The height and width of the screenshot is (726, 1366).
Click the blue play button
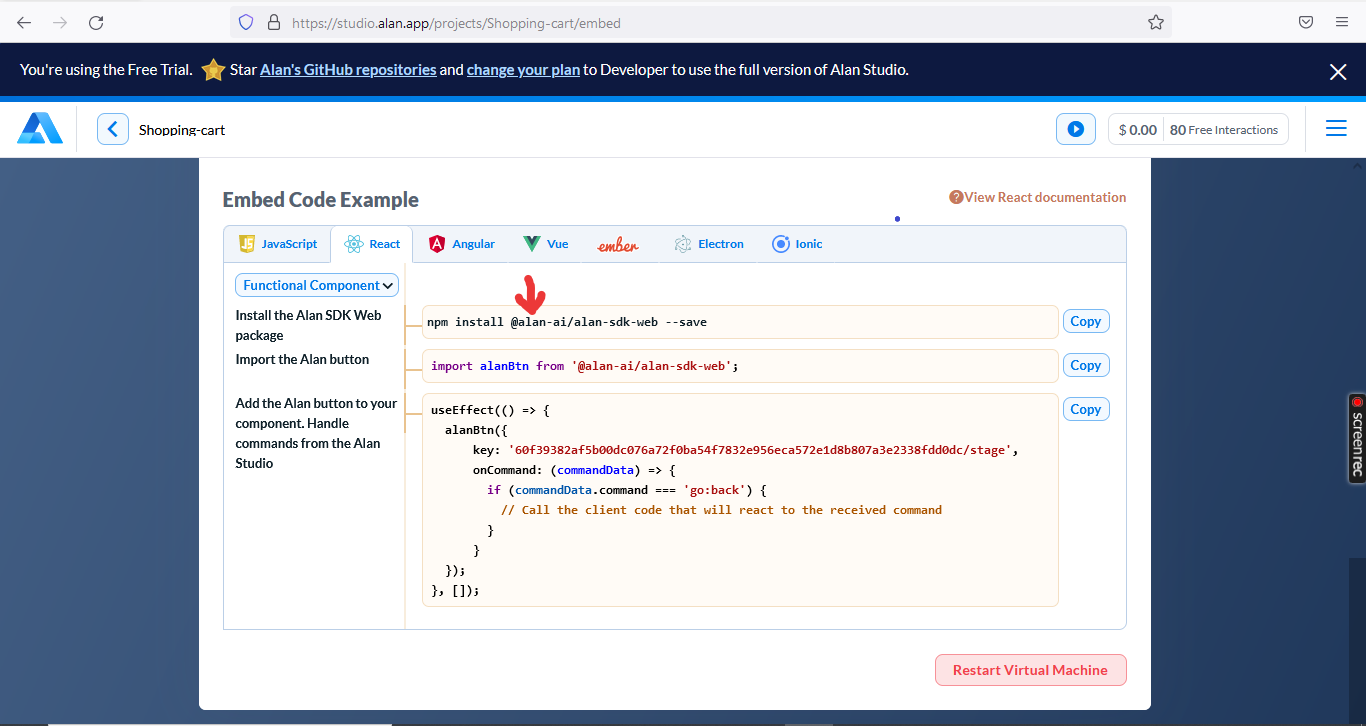[1075, 129]
